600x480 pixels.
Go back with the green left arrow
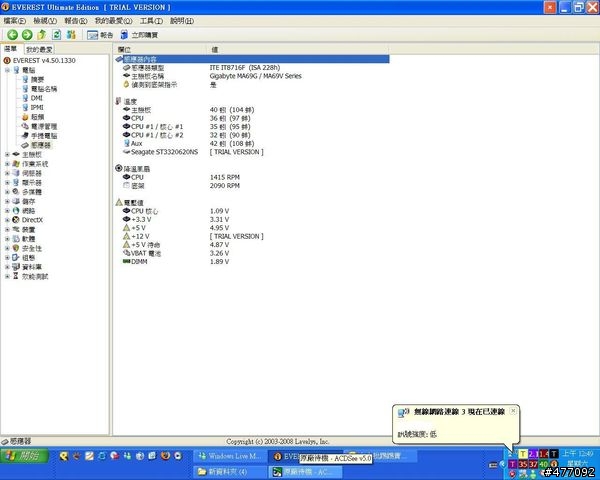[12, 35]
